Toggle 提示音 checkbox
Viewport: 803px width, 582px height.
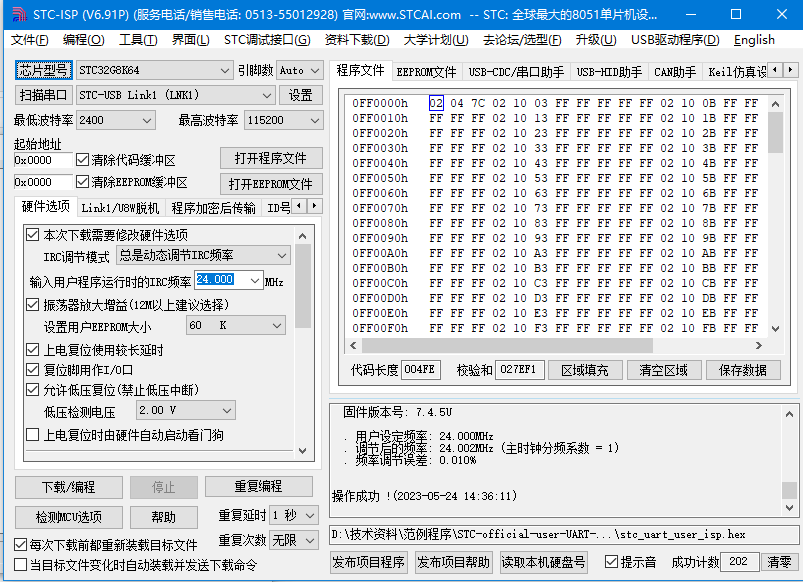[611, 562]
